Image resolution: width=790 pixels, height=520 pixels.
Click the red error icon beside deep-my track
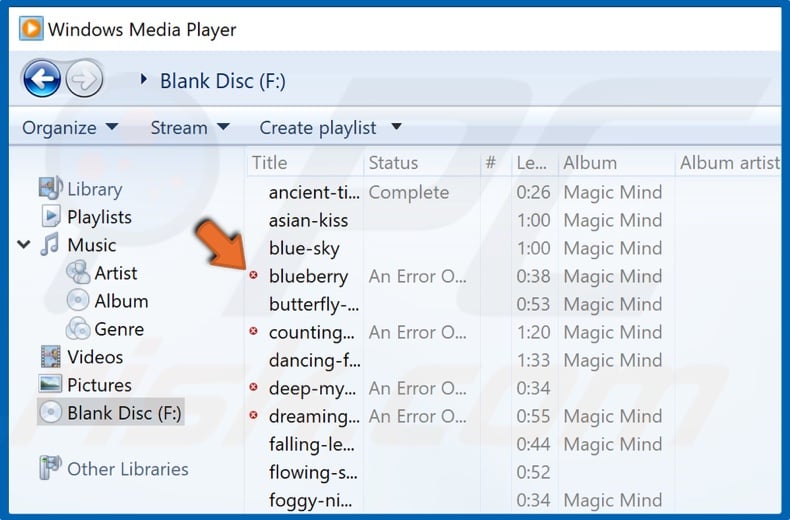(x=253, y=387)
